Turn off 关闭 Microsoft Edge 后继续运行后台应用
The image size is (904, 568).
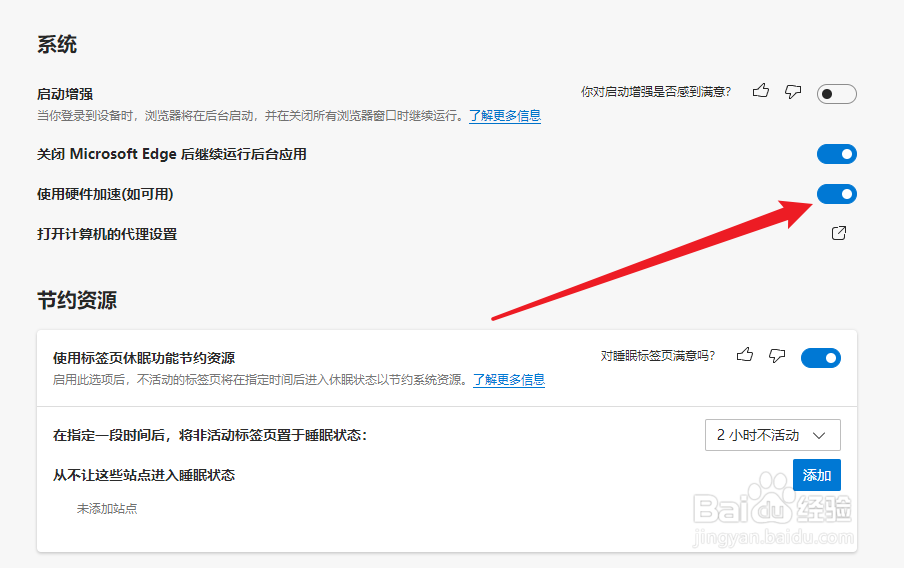(837, 154)
